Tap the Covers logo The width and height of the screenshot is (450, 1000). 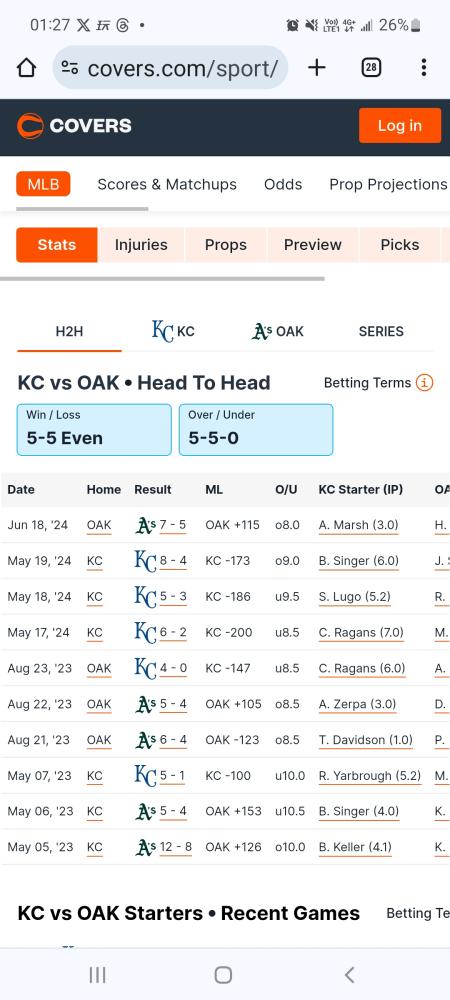74,126
